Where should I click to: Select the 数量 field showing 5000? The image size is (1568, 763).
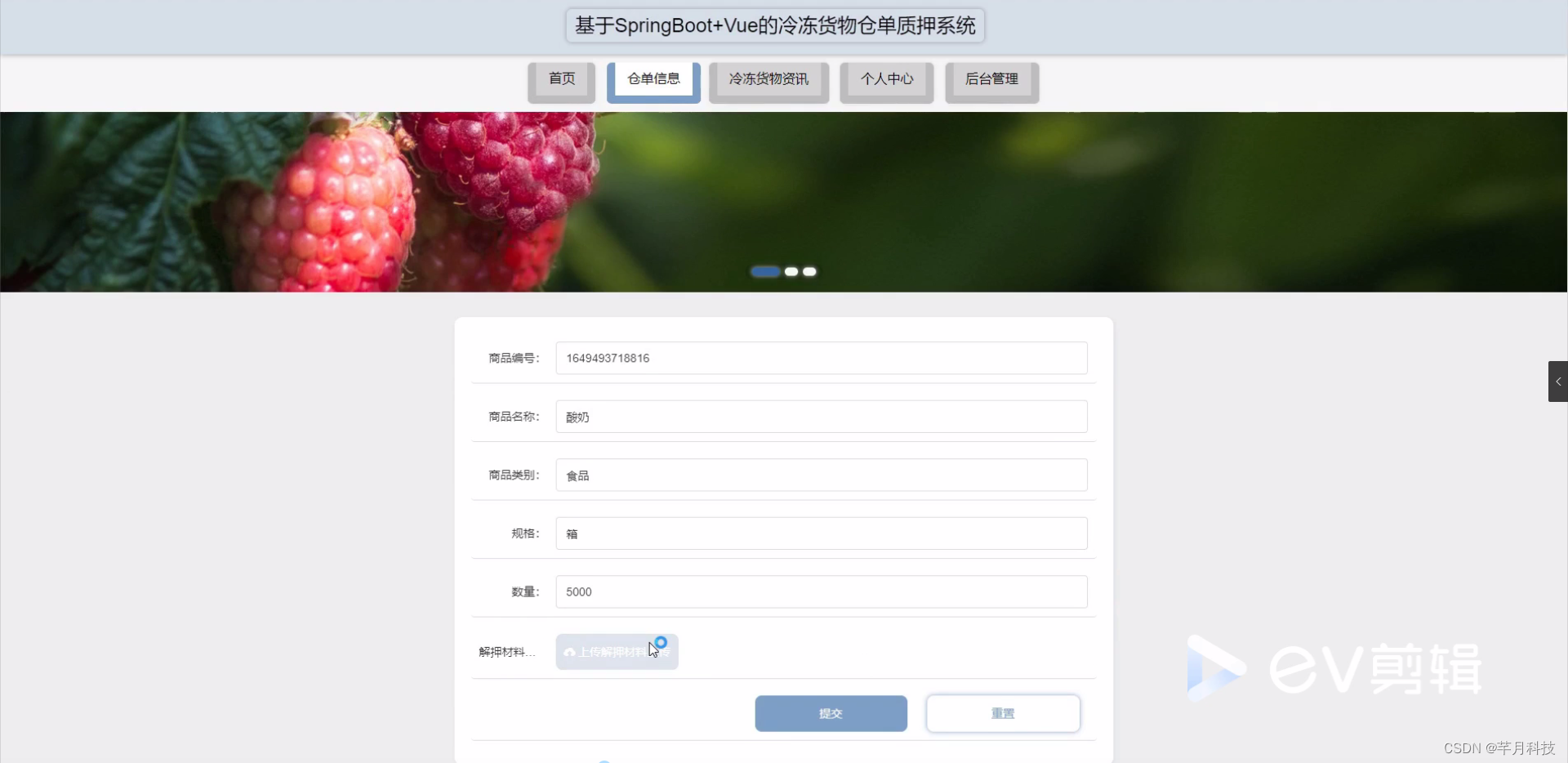[x=821, y=591]
